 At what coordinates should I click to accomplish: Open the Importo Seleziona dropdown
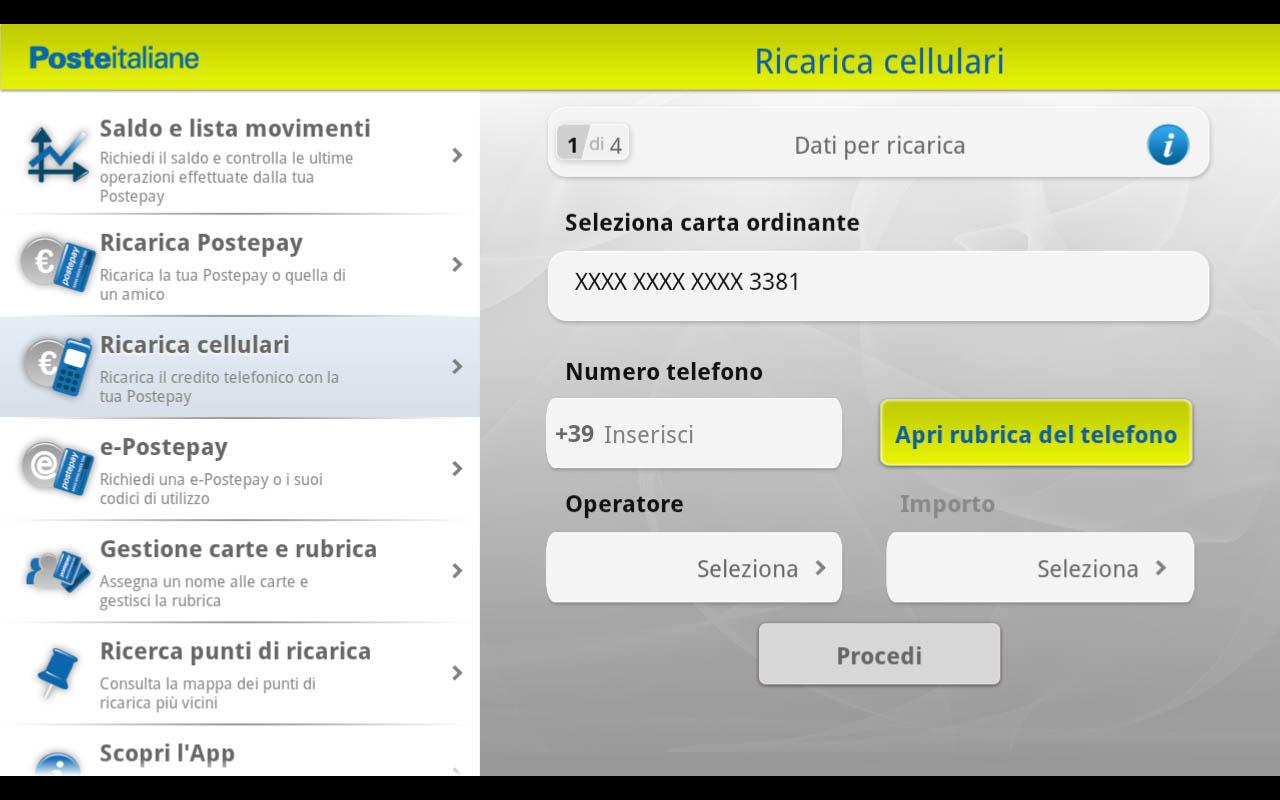click(x=1040, y=567)
